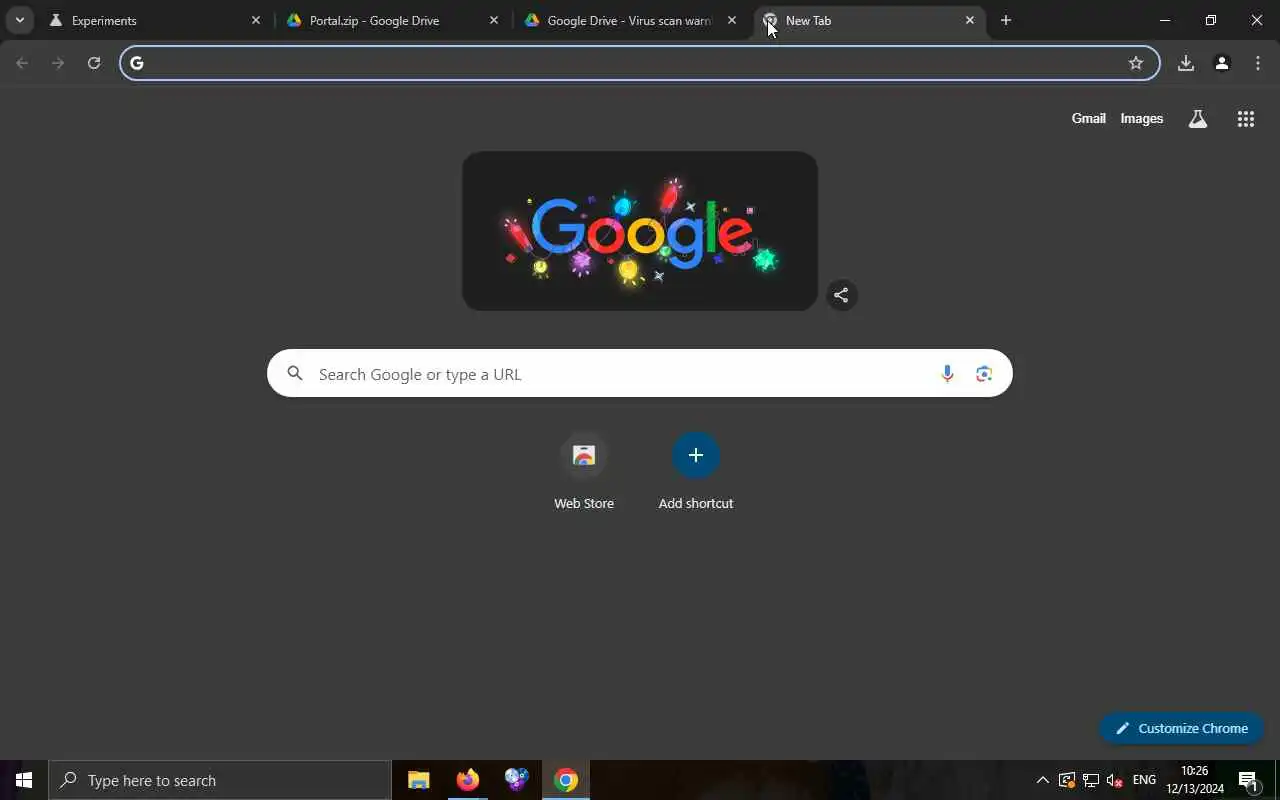
Task: Click the ENG language indicator
Action: coord(1144,780)
